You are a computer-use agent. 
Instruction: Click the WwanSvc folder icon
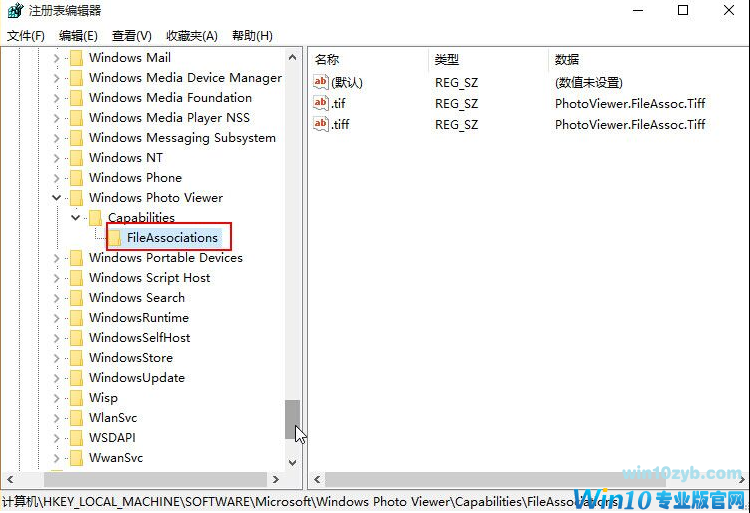[77, 458]
